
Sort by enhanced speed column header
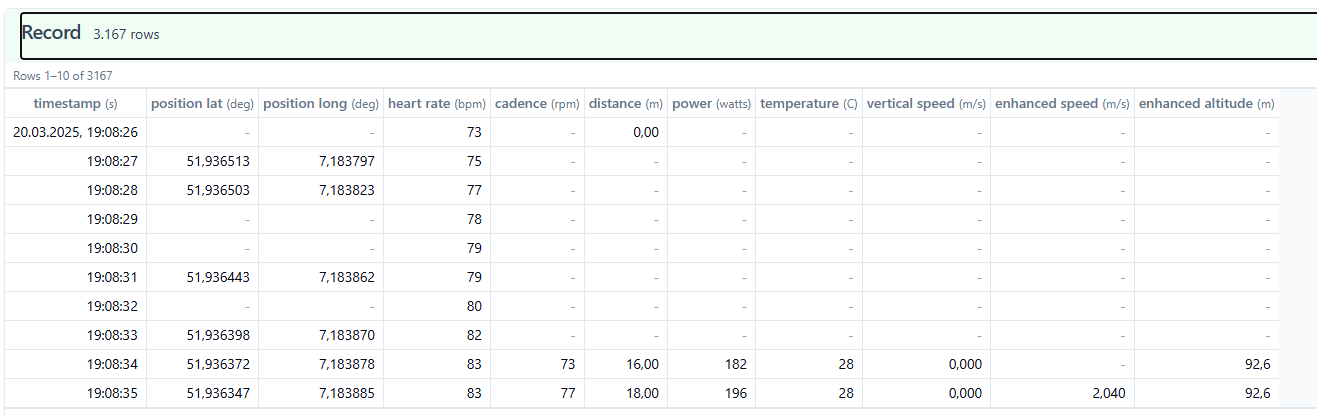(1063, 104)
